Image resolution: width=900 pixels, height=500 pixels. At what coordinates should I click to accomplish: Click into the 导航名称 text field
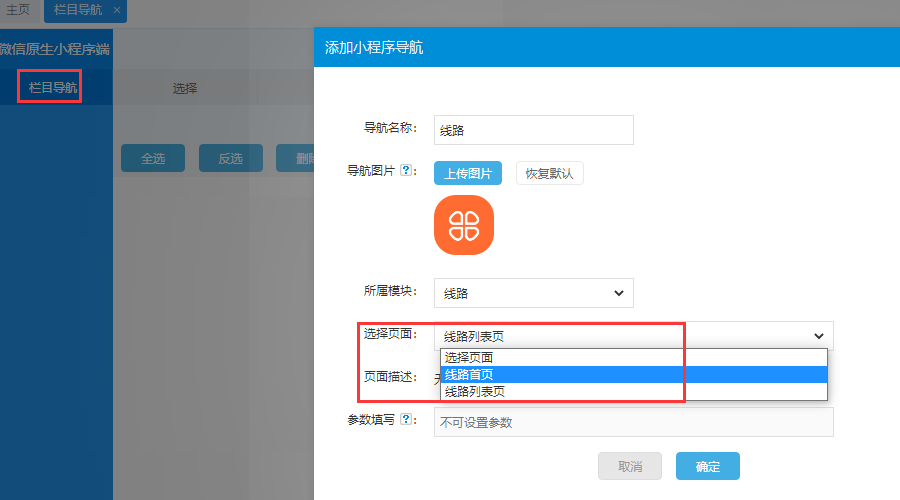(533, 130)
